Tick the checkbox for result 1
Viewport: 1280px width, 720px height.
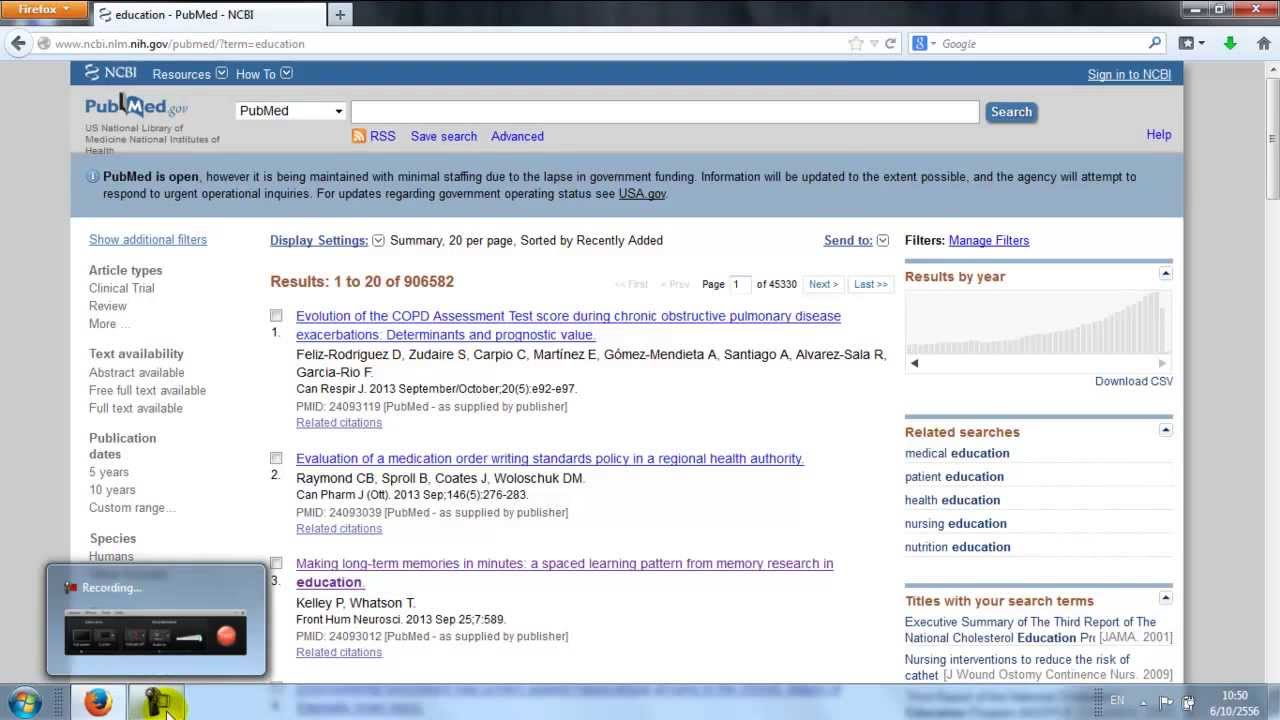[276, 316]
